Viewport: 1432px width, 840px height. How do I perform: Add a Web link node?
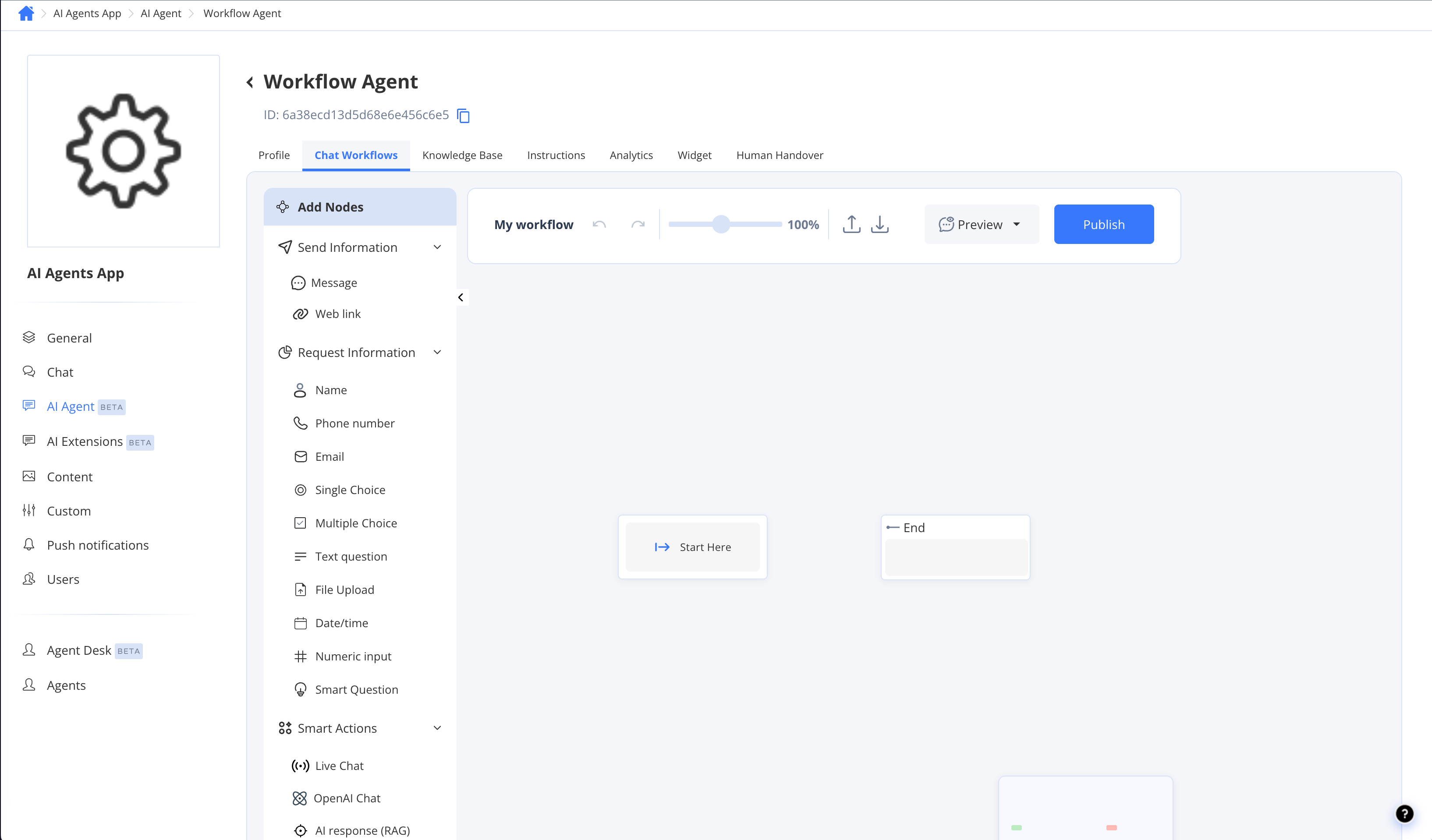tap(327, 314)
